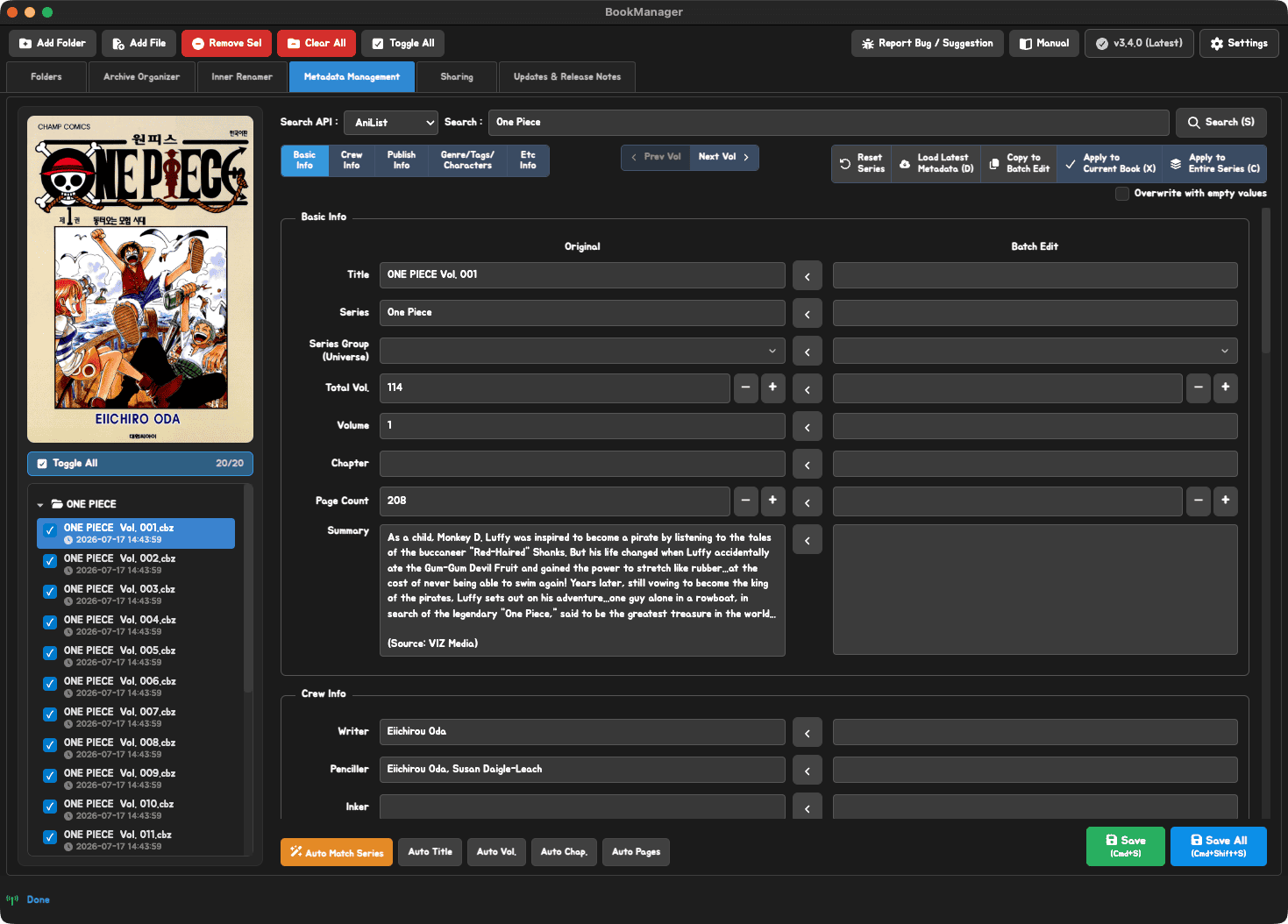
Task: Copy Chapter value to batch edit arrow
Action: coord(808,464)
